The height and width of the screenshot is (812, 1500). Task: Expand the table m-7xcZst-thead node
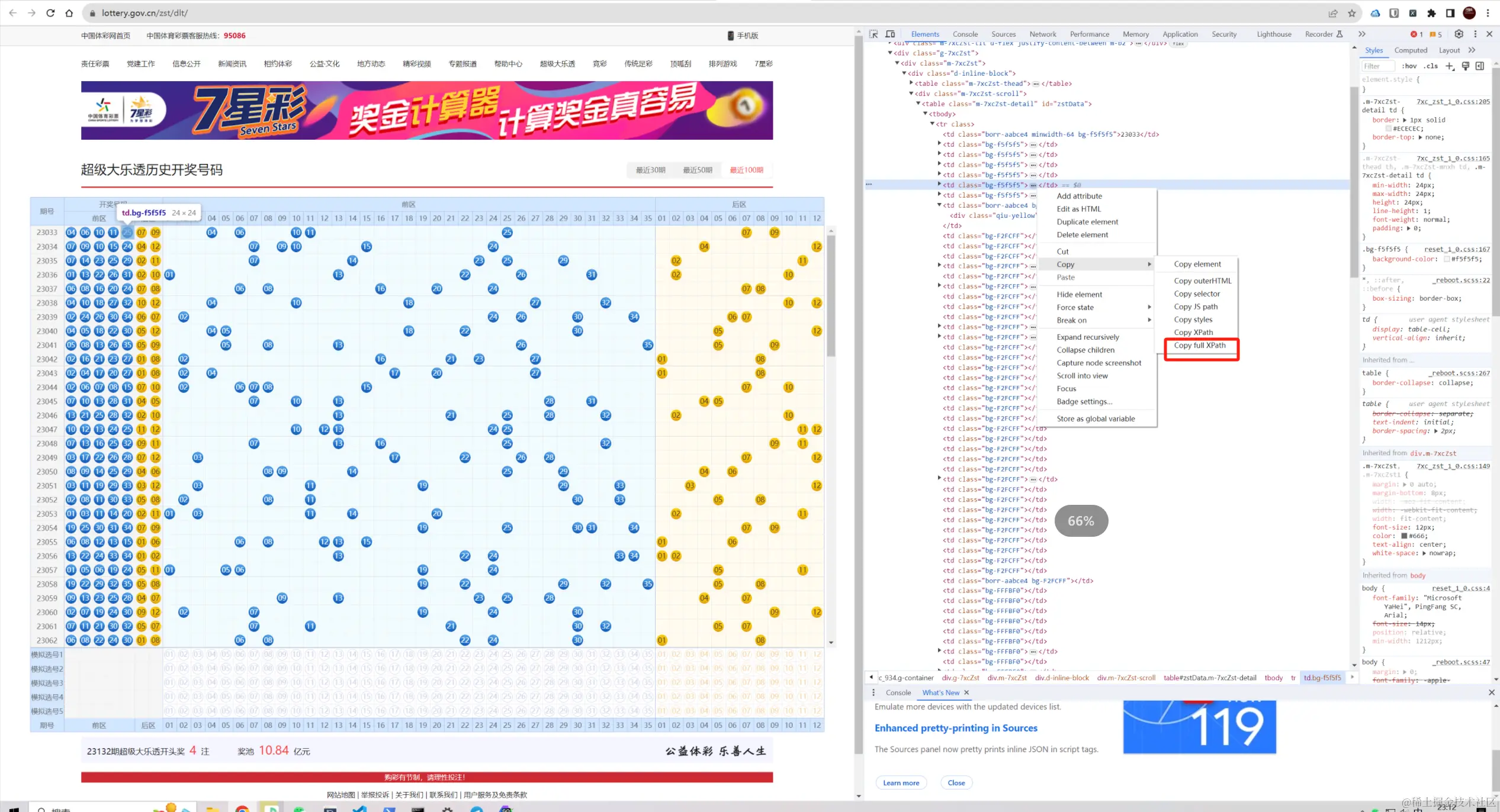tap(911, 83)
